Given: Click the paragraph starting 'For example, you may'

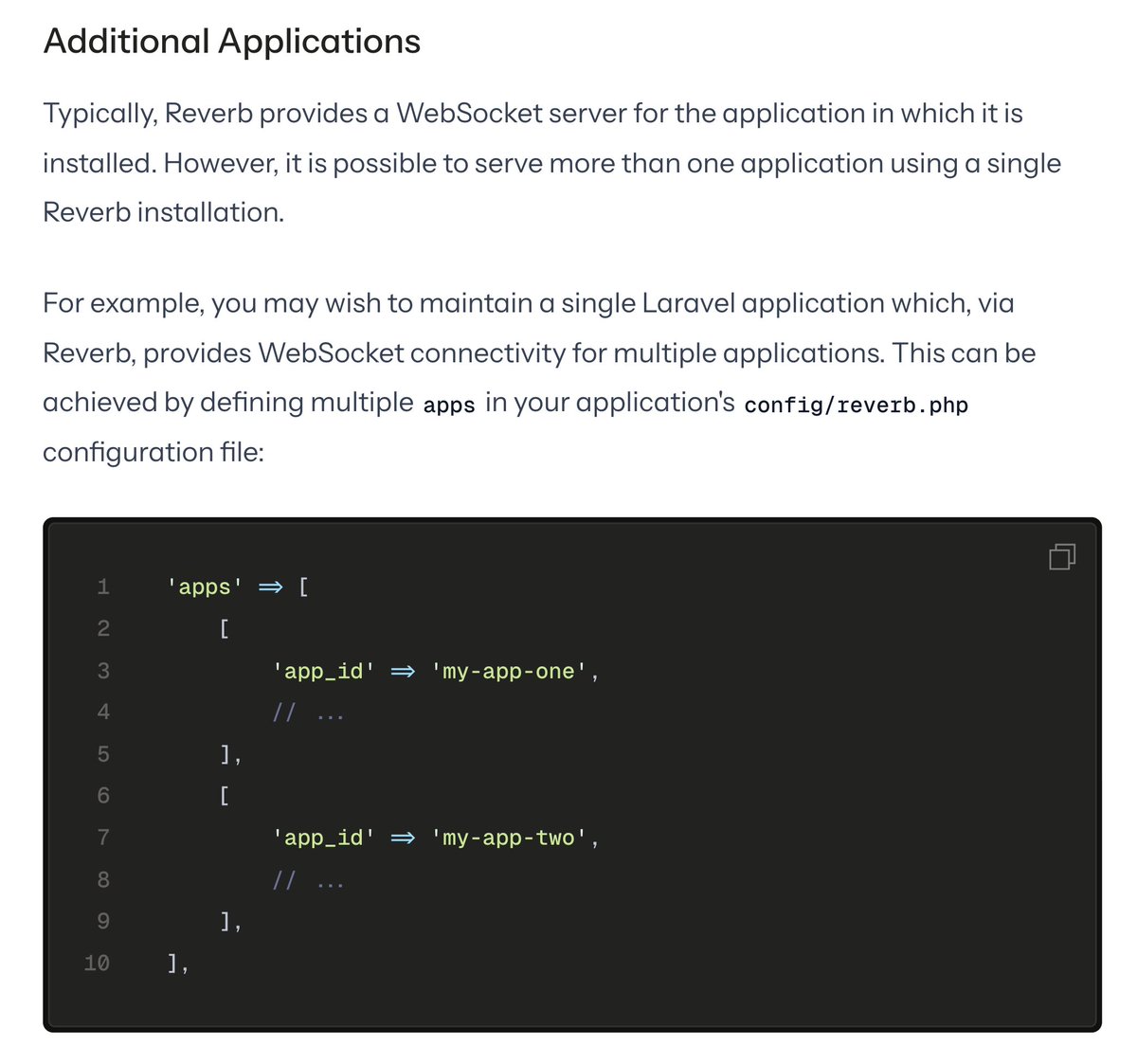Looking at the screenshot, I should [540, 377].
